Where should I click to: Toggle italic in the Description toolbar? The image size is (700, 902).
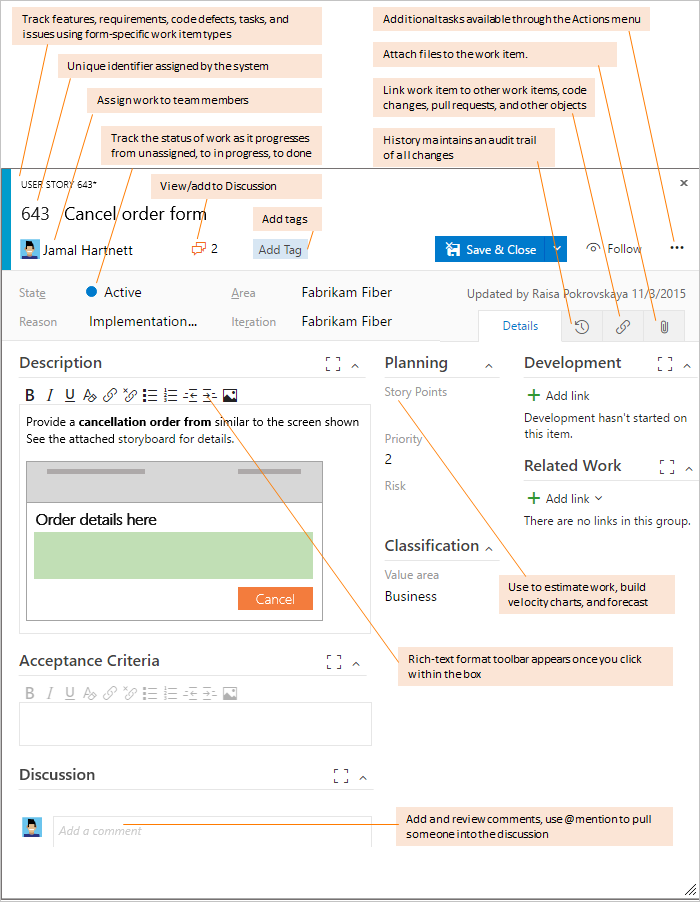pos(50,395)
